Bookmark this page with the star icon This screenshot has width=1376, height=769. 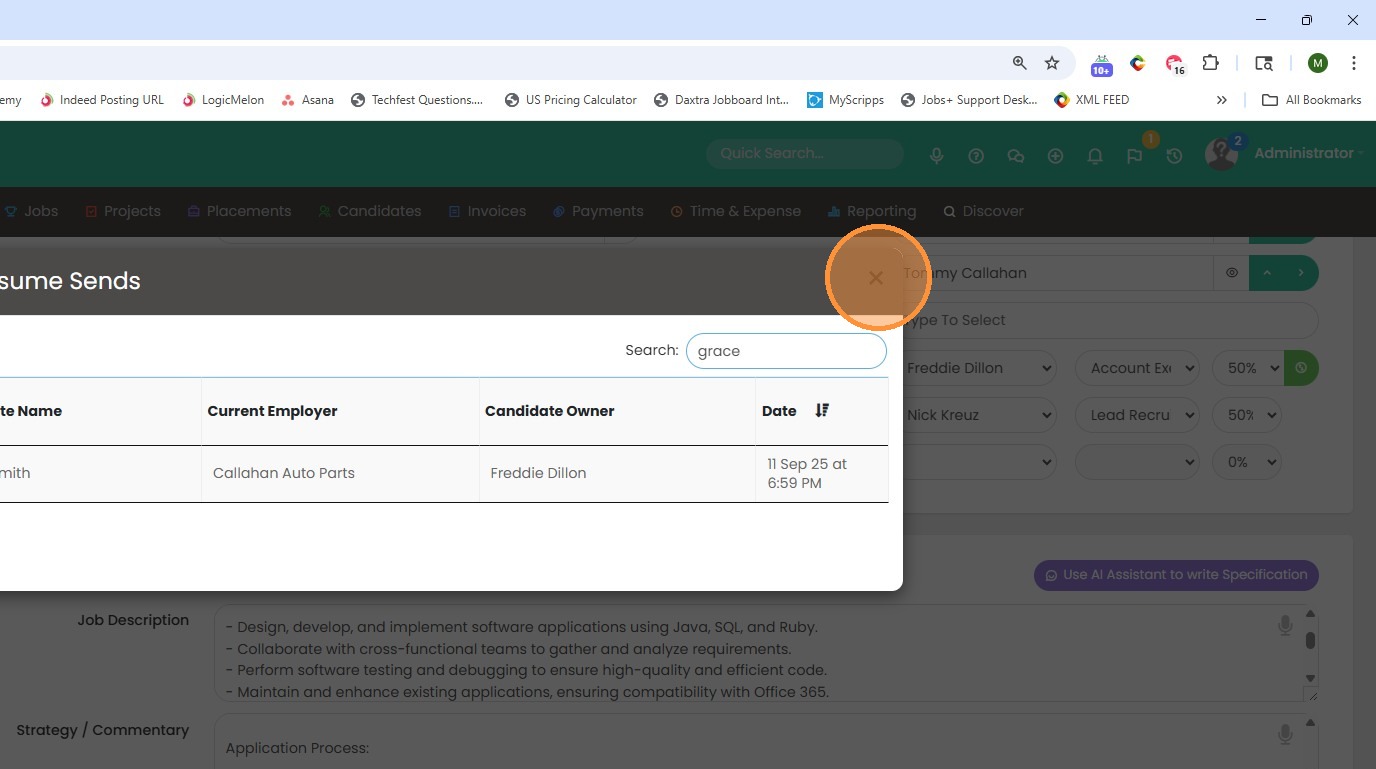1052,63
